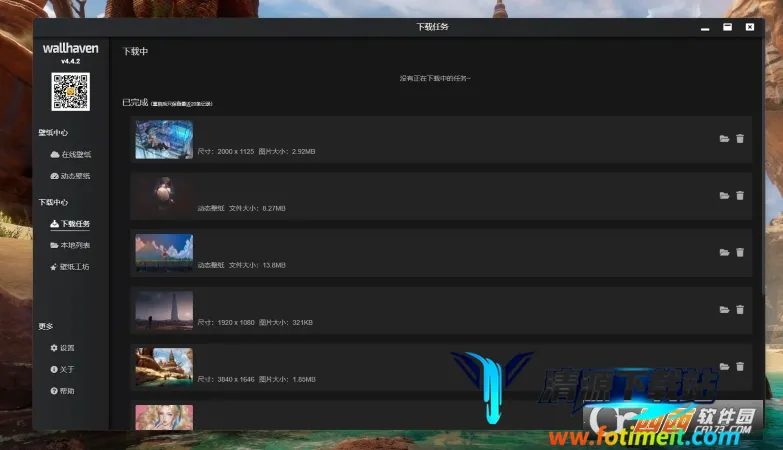Select 下载任务 in the sidebar

70,224
